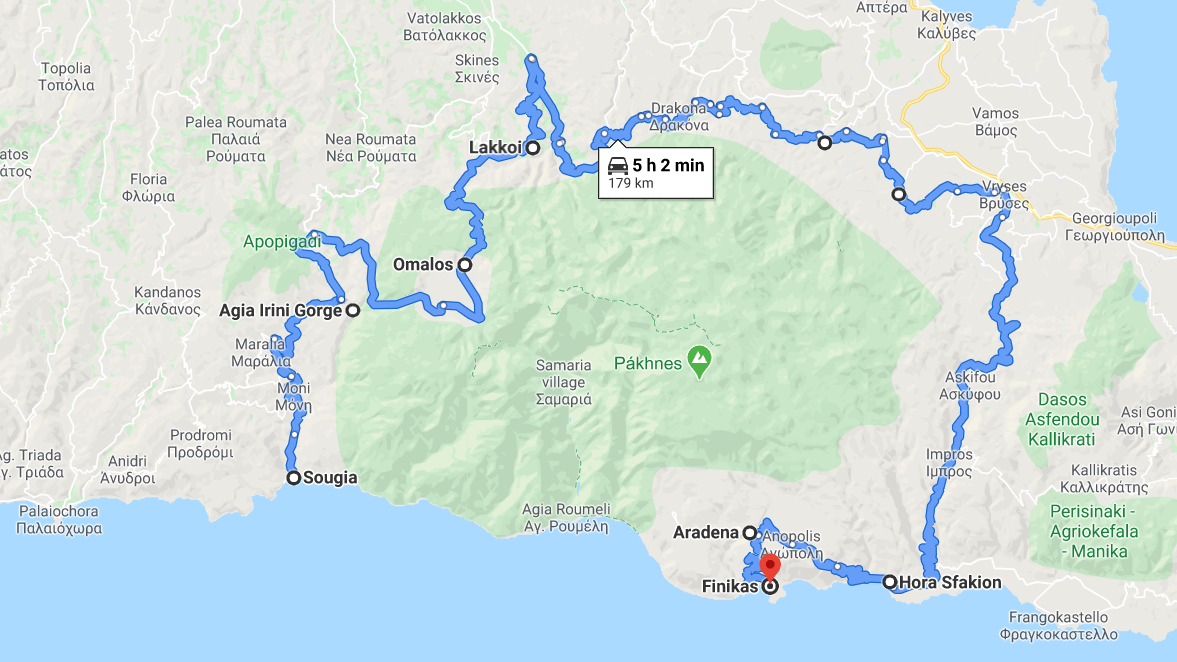Click the Samaria village map label
The width and height of the screenshot is (1177, 662).
(564, 382)
